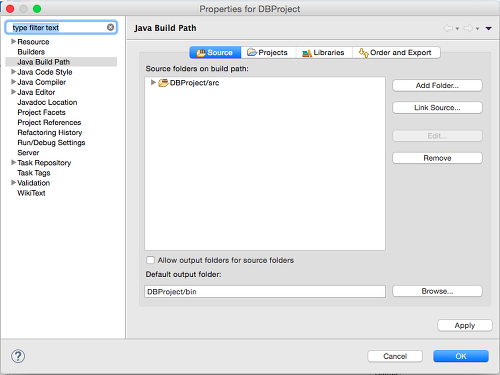Select the DBProject/src entry text

194,83
